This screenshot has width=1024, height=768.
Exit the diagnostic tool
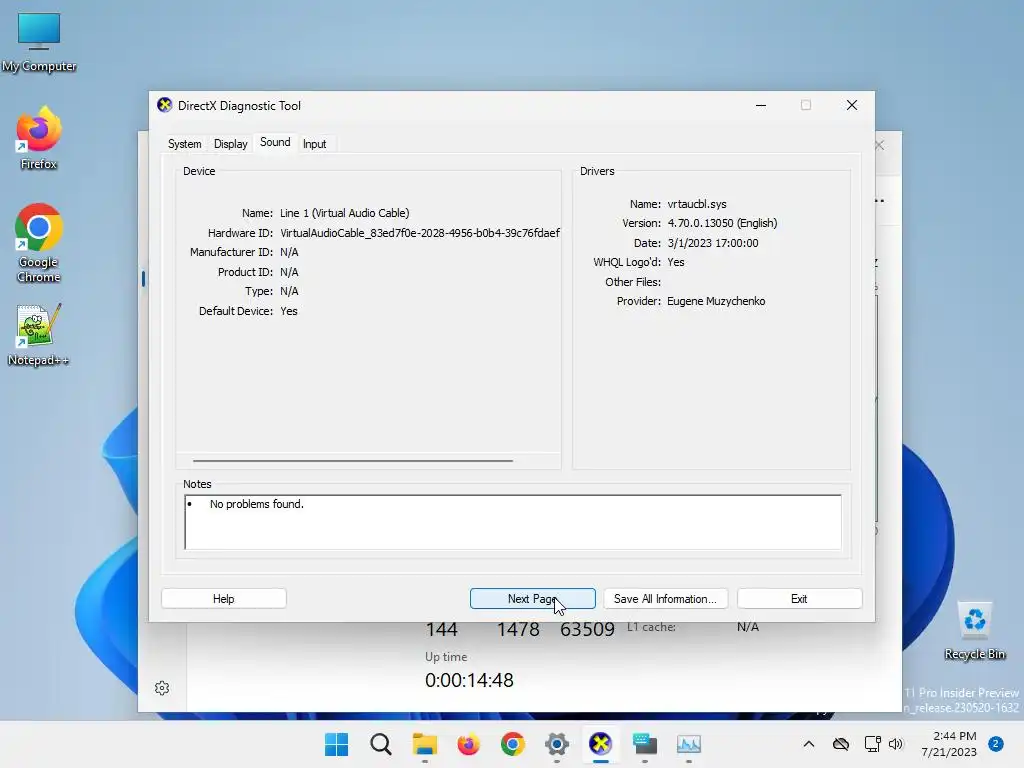[x=799, y=599]
